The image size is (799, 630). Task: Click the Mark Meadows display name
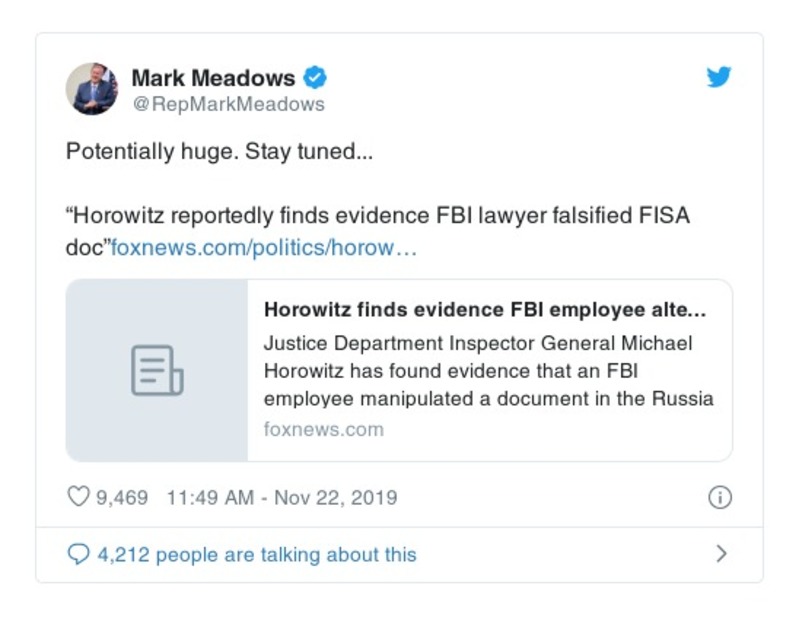pos(213,77)
